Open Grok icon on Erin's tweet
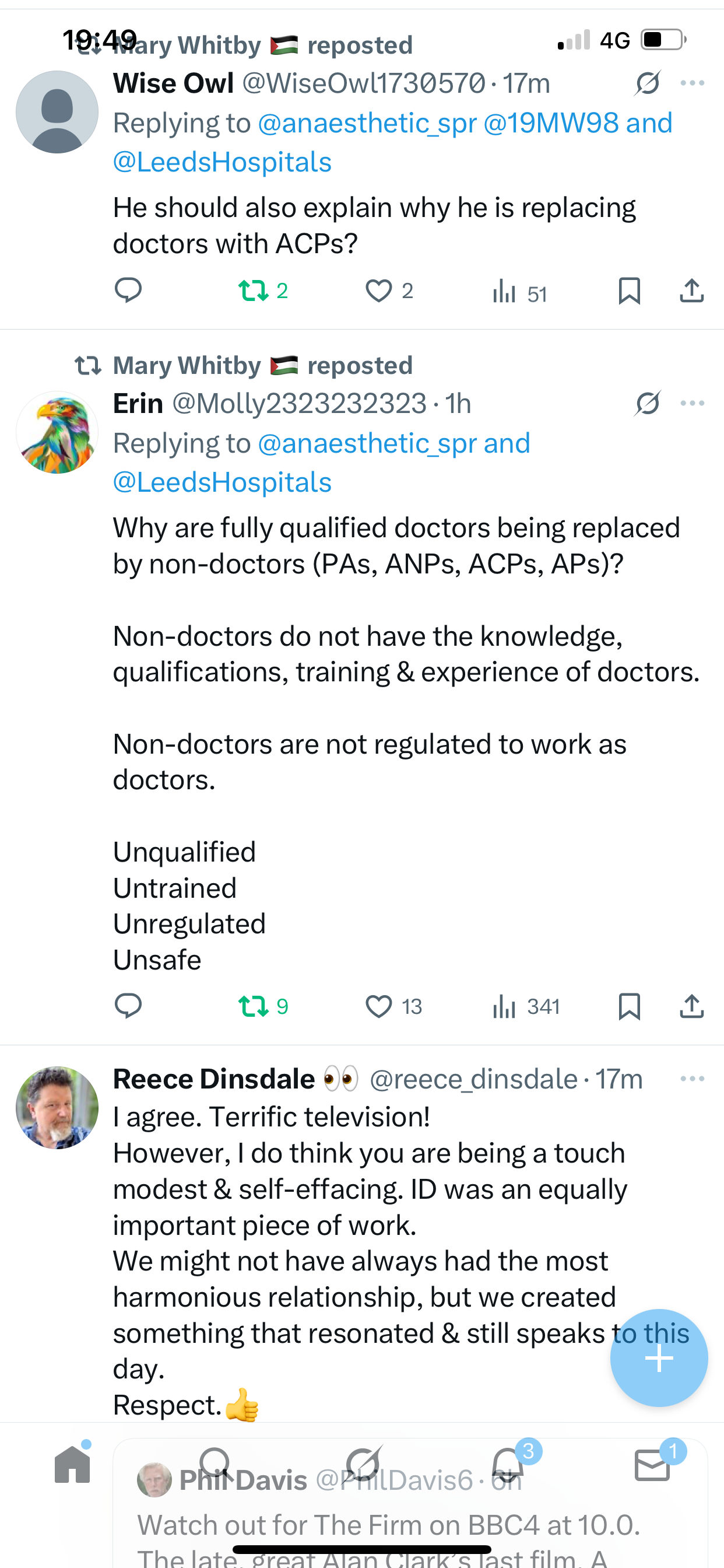724x1568 pixels. (647, 403)
